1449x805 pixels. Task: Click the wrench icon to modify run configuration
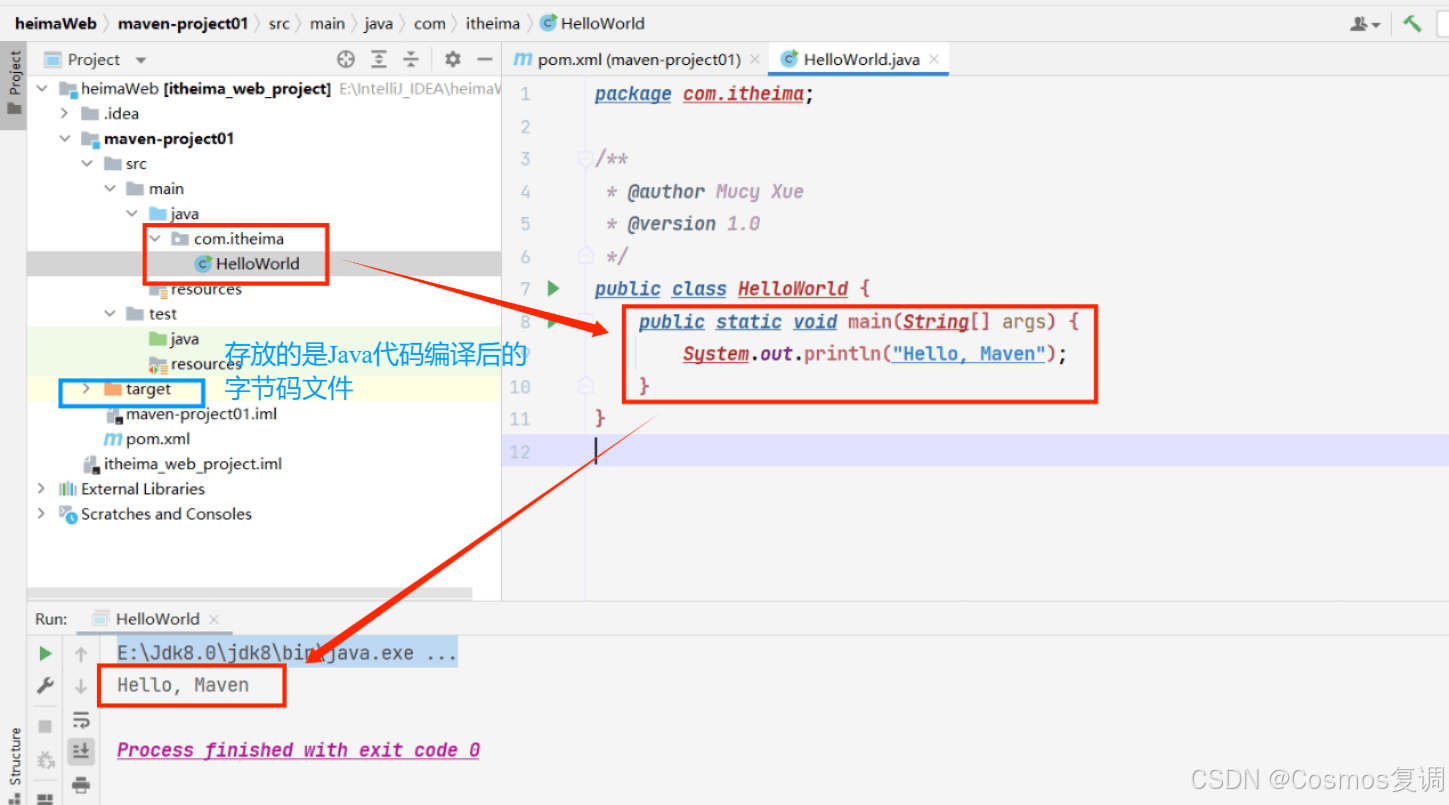click(45, 686)
